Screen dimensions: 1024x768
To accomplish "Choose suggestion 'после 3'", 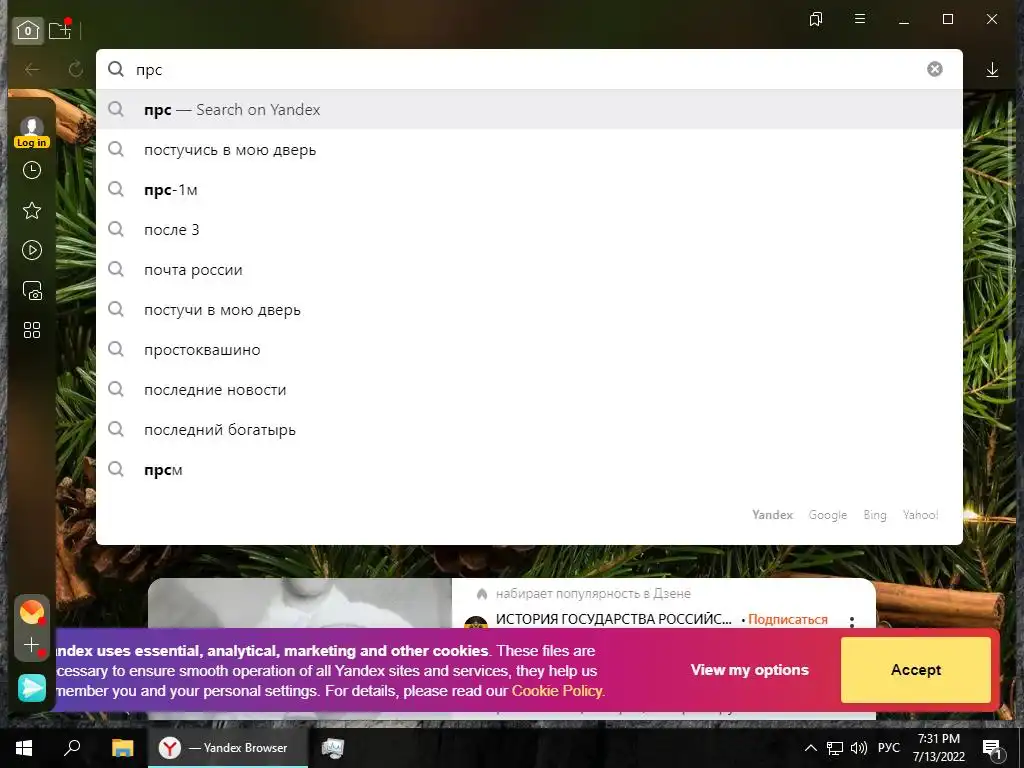I will [529, 230].
